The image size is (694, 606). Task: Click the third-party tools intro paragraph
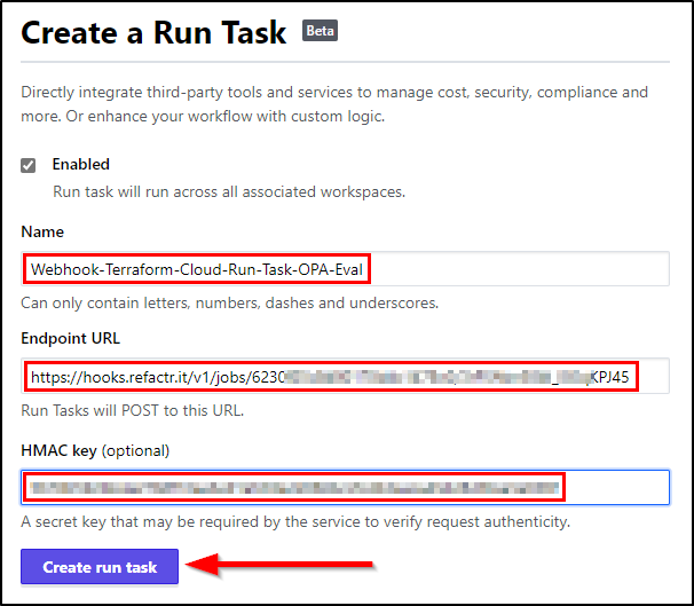334,104
